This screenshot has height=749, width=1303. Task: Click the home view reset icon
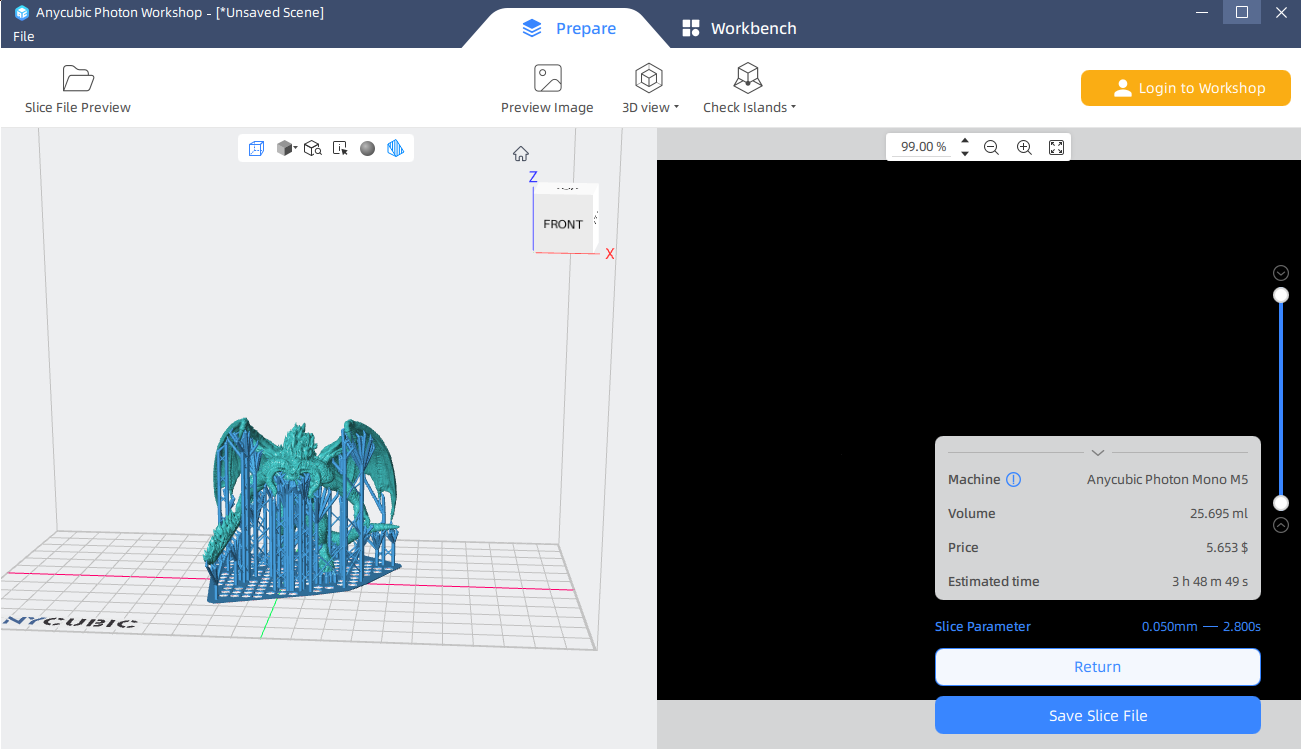tap(520, 154)
